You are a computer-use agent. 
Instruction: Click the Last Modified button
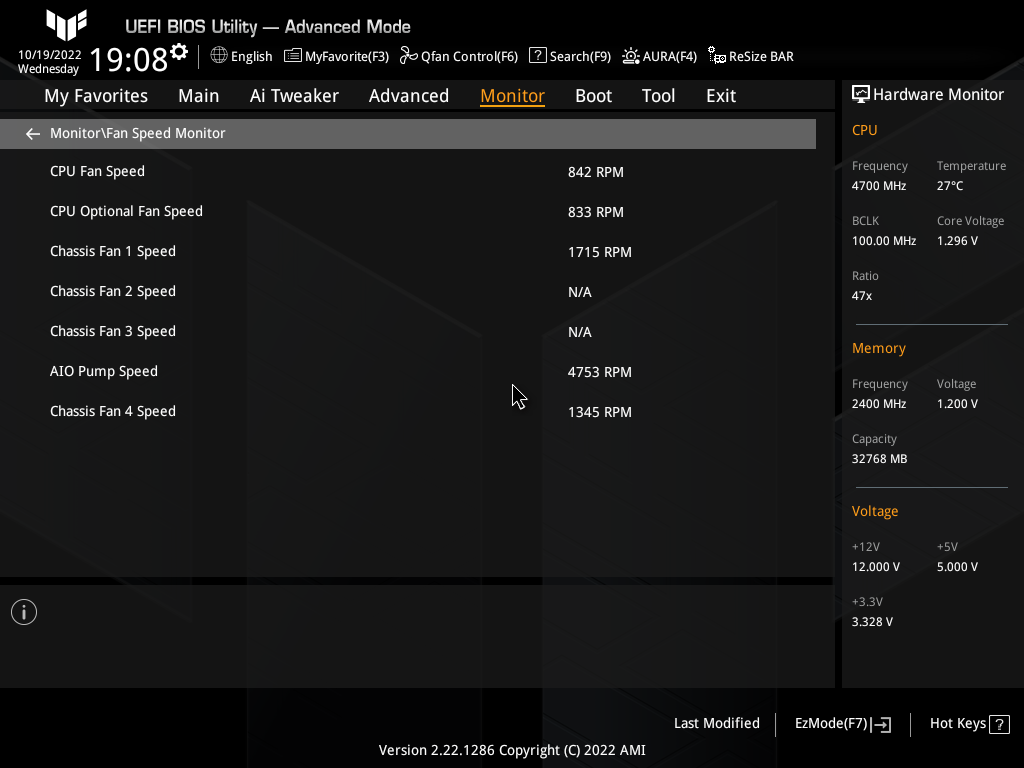point(716,723)
